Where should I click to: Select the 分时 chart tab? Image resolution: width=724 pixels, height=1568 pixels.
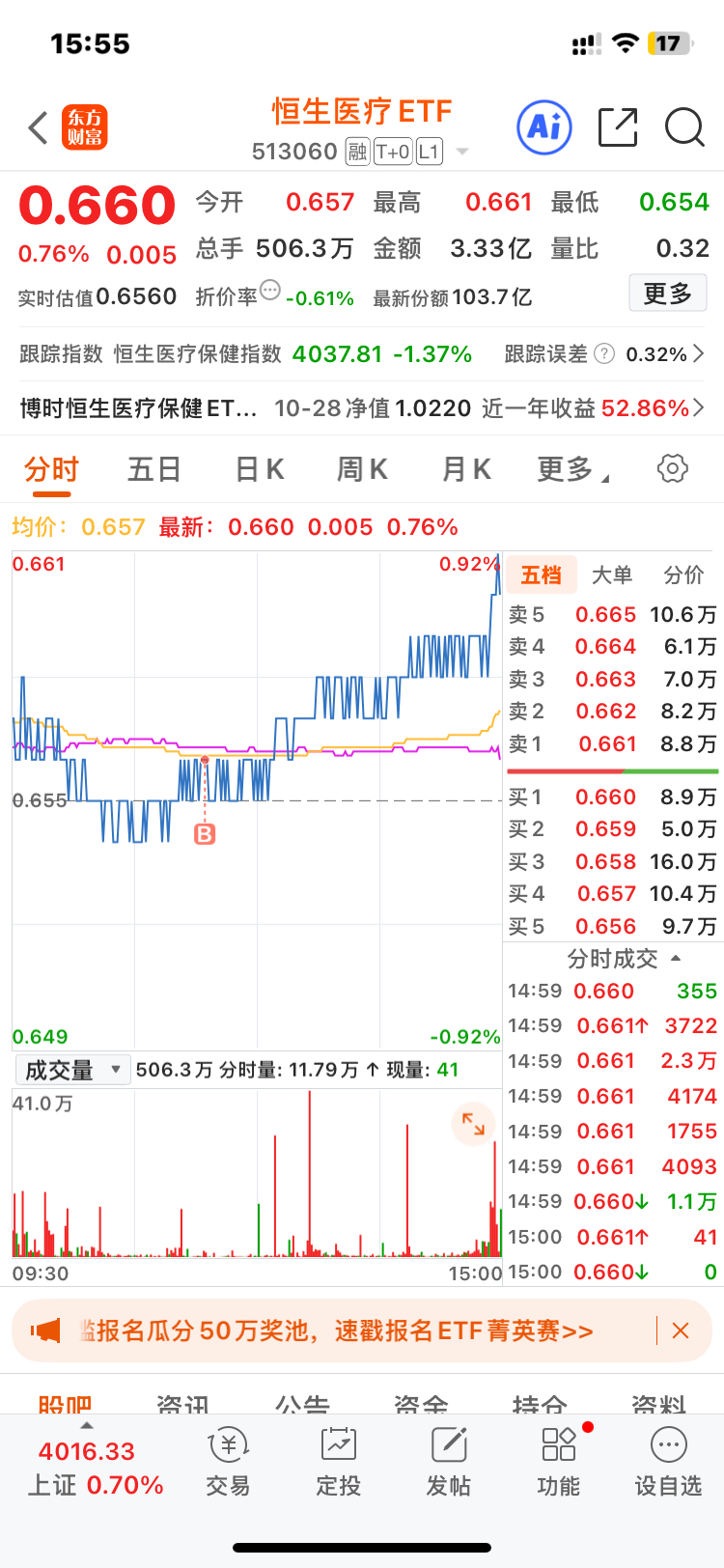pyautogui.click(x=51, y=469)
